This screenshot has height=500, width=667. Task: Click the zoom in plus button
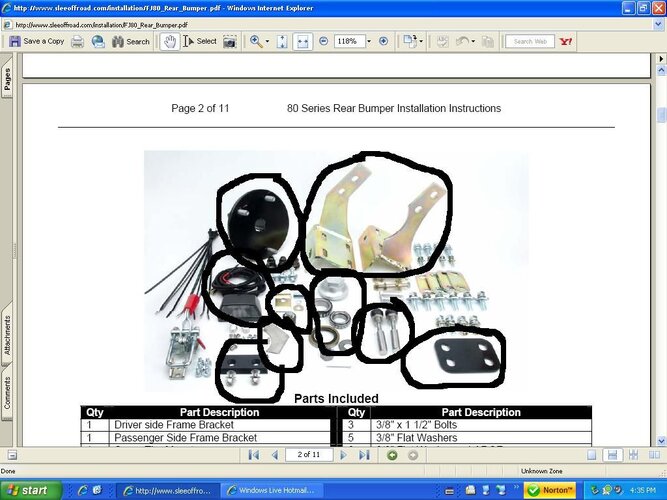[x=383, y=41]
